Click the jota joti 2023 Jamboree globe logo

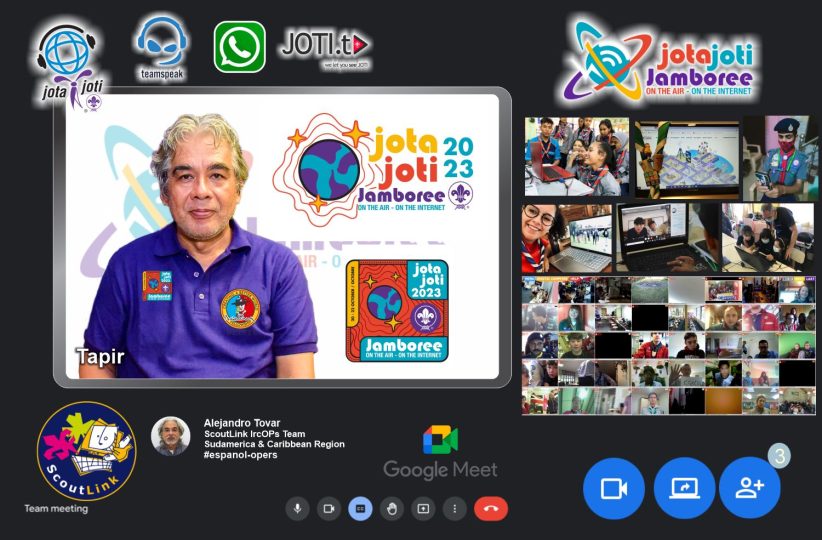[x=373, y=169]
